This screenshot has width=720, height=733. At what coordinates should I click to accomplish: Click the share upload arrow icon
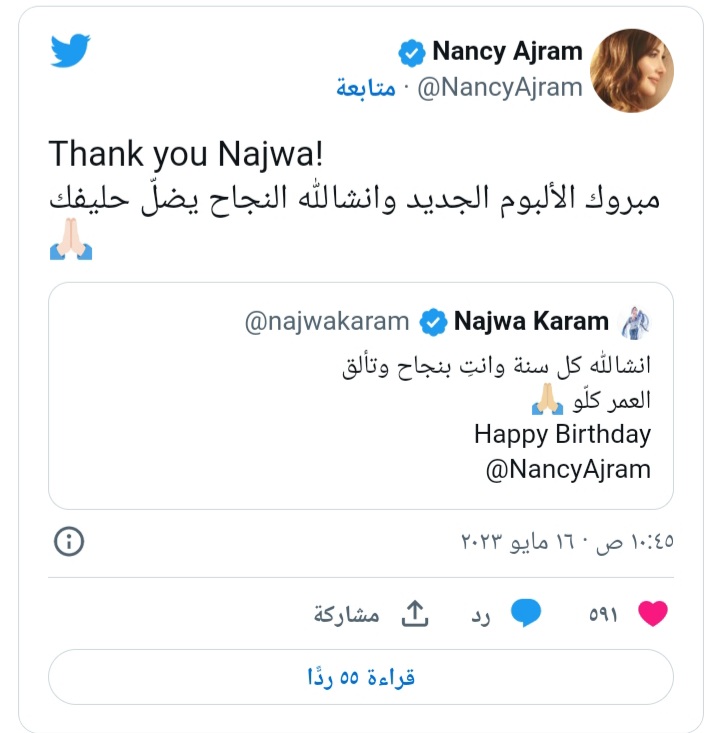[413, 614]
